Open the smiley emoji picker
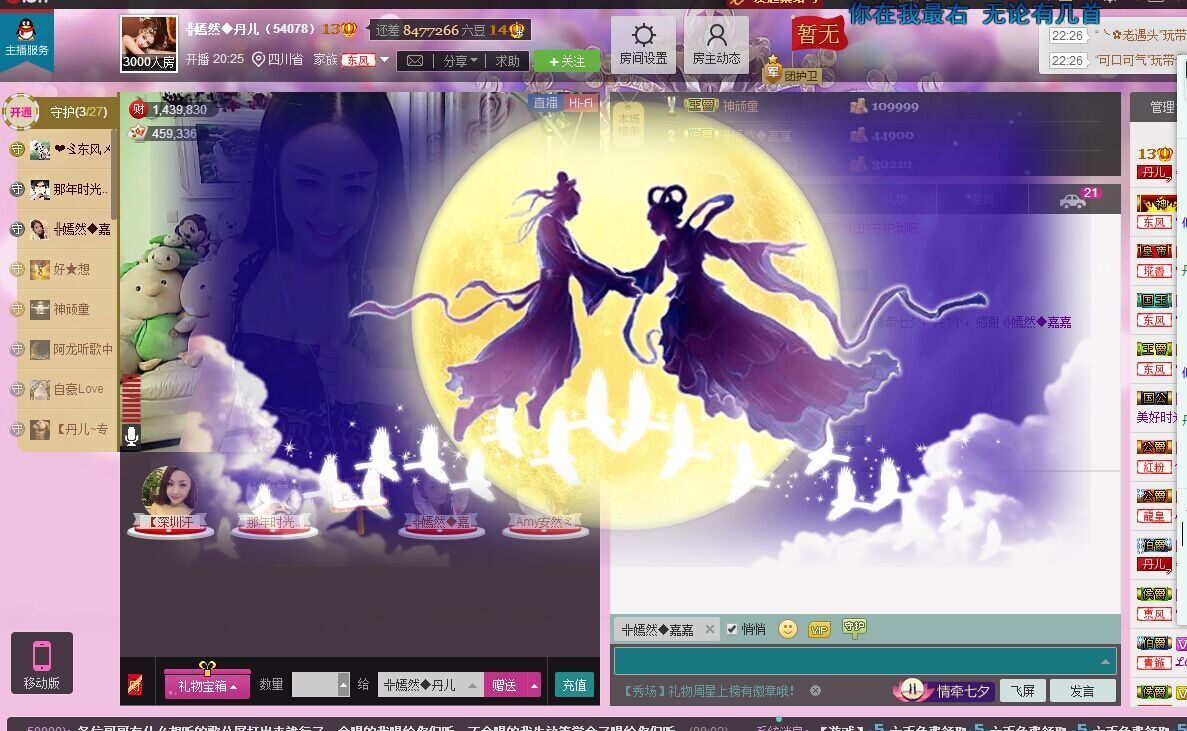This screenshot has height=731, width=1187. pos(787,629)
